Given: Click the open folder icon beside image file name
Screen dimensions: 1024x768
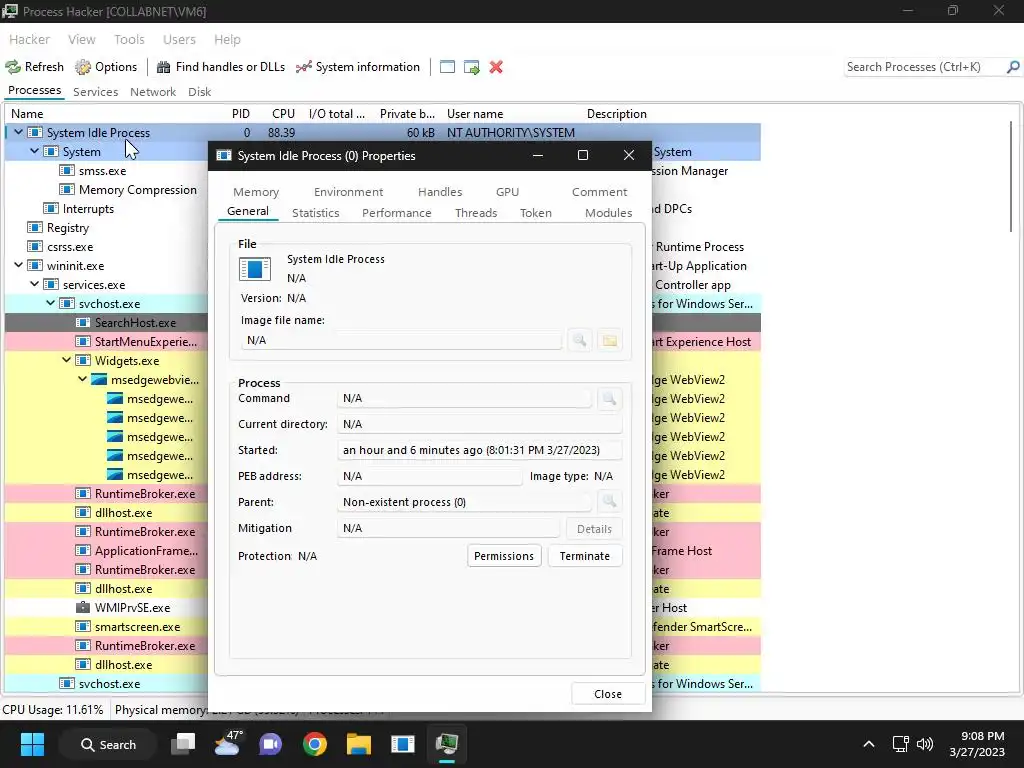Looking at the screenshot, I should click(x=609, y=340).
